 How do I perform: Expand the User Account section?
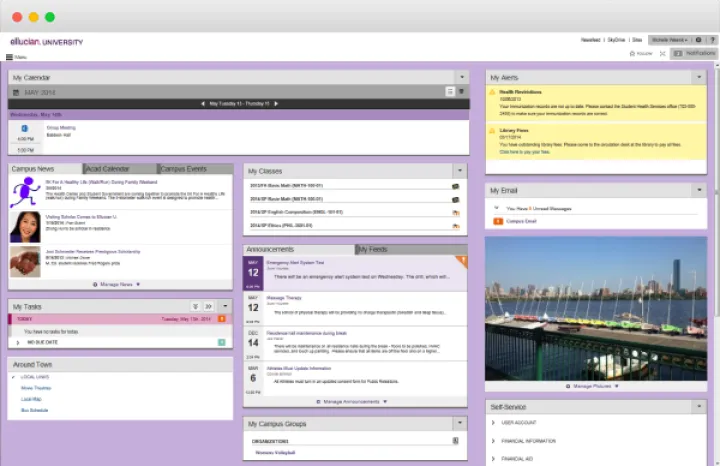(493, 423)
